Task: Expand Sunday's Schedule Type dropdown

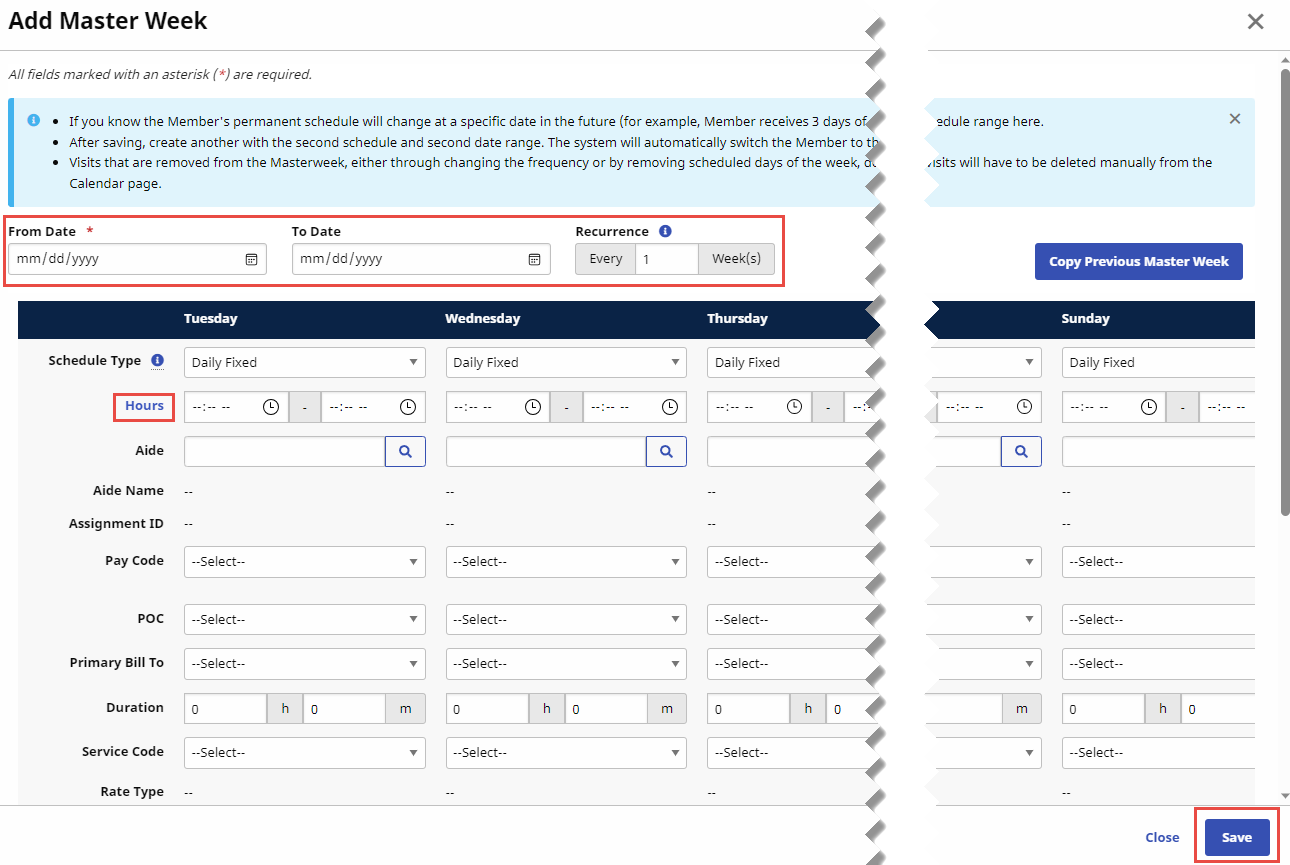Action: pos(1160,362)
